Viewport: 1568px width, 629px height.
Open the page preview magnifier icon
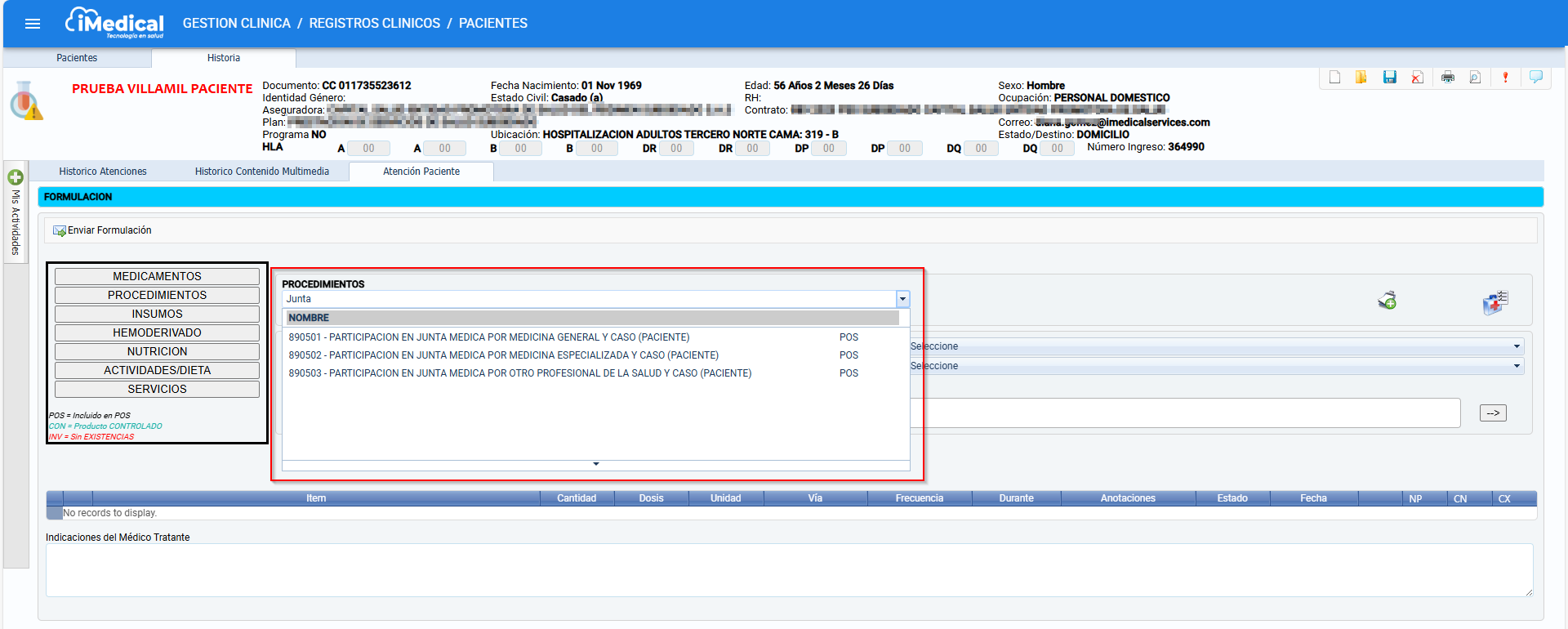coord(1475,78)
